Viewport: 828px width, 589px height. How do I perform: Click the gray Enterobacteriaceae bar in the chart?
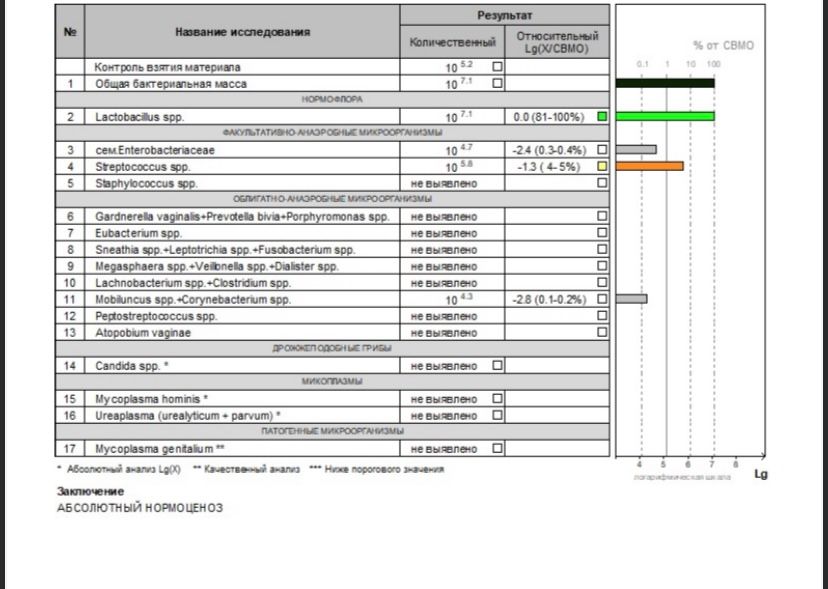(x=636, y=150)
